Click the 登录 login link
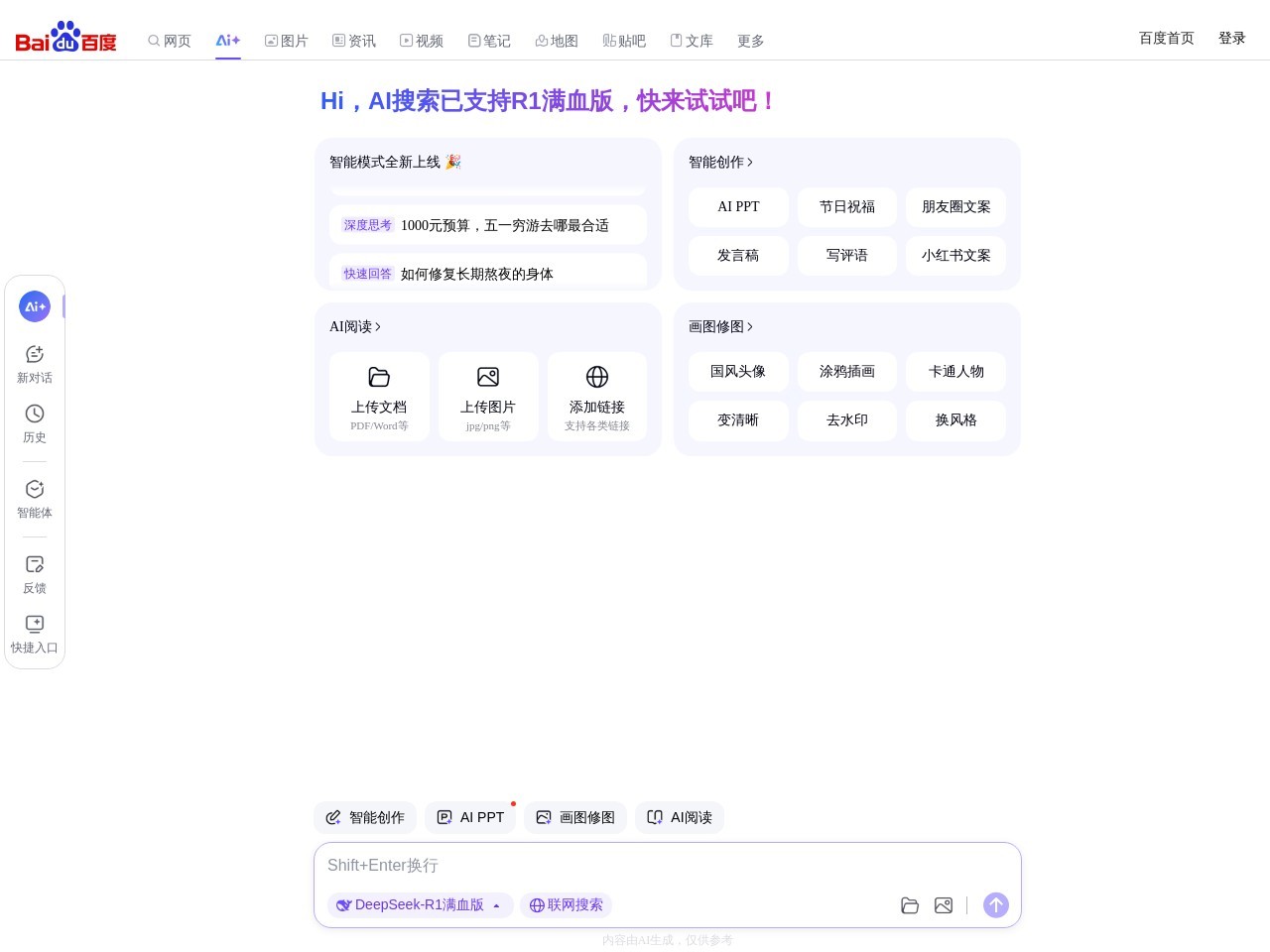Viewport: 1270px width, 952px height. 1232,38
